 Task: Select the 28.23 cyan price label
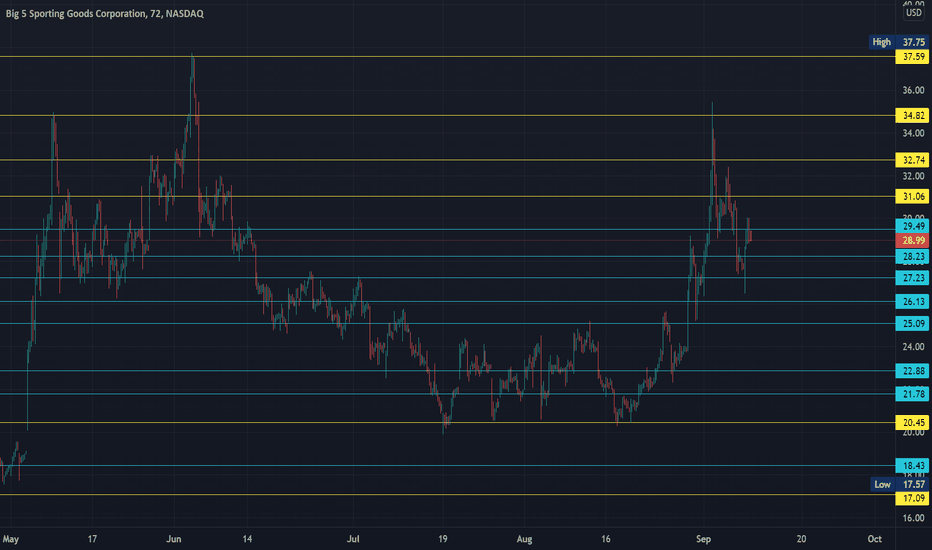click(912, 256)
